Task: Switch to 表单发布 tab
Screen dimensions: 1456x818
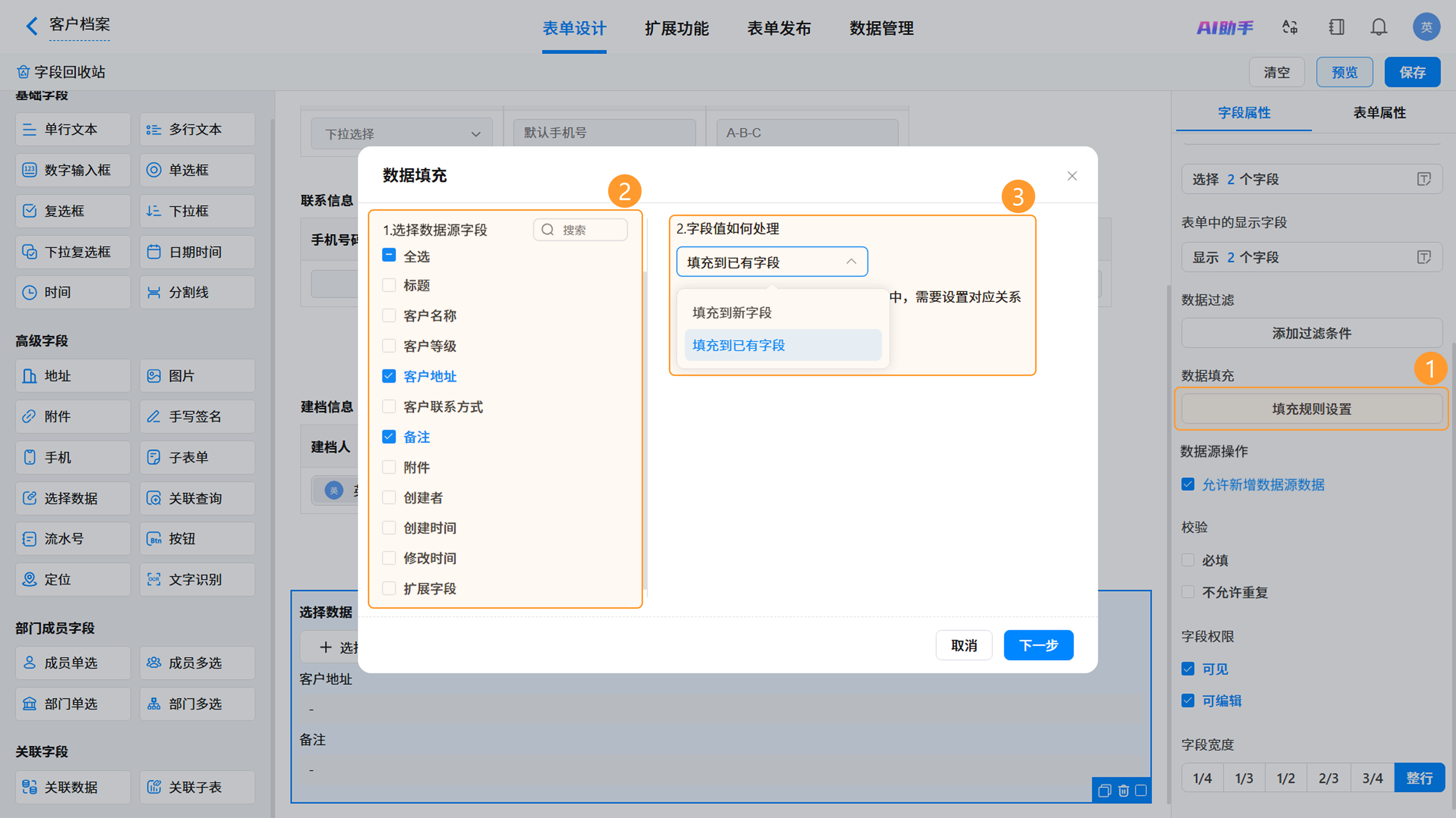Action: [x=779, y=28]
